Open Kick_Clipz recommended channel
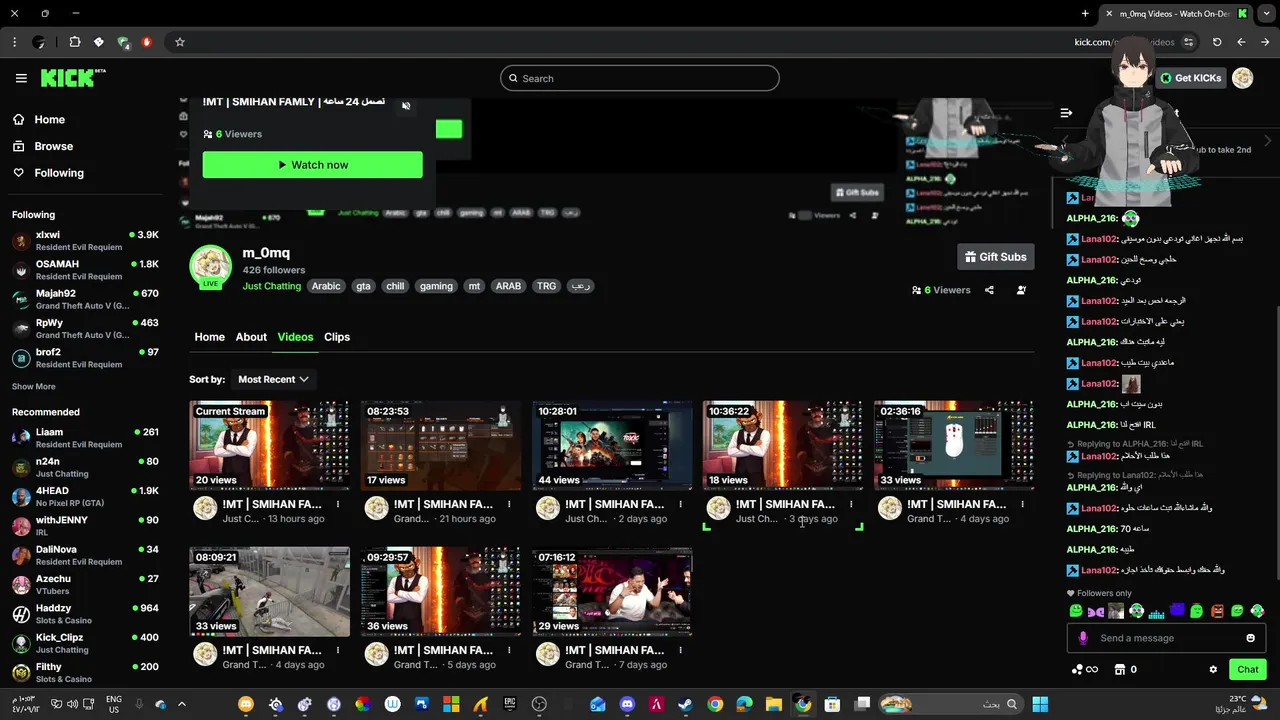Image resolution: width=1280 pixels, height=720 pixels. click(x=85, y=643)
